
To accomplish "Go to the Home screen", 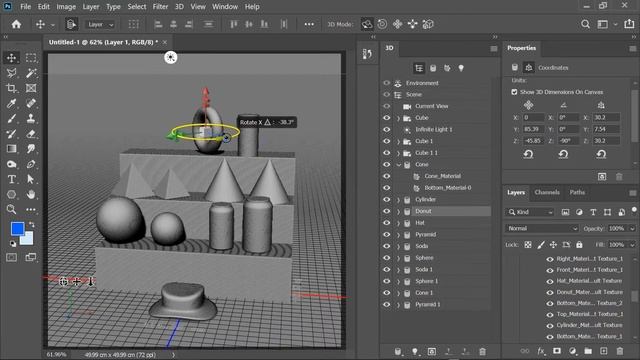I will [16, 24].
